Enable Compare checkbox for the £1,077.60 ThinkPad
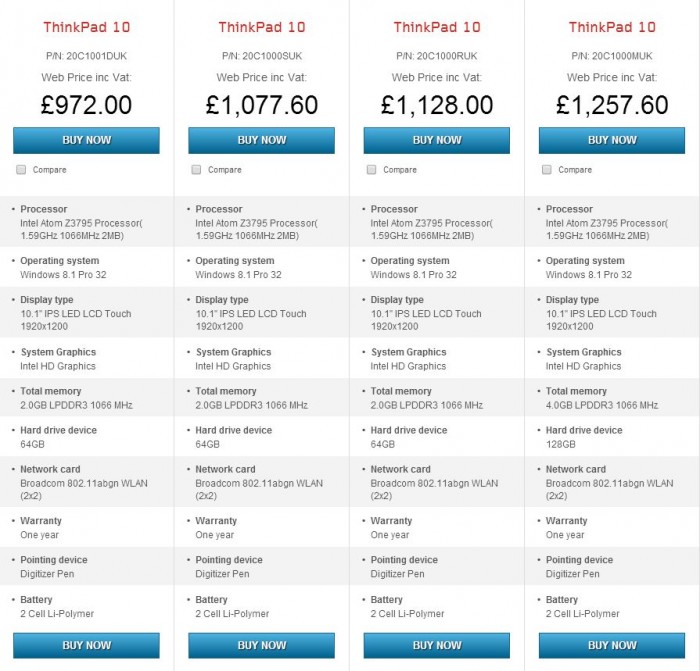 [x=197, y=170]
